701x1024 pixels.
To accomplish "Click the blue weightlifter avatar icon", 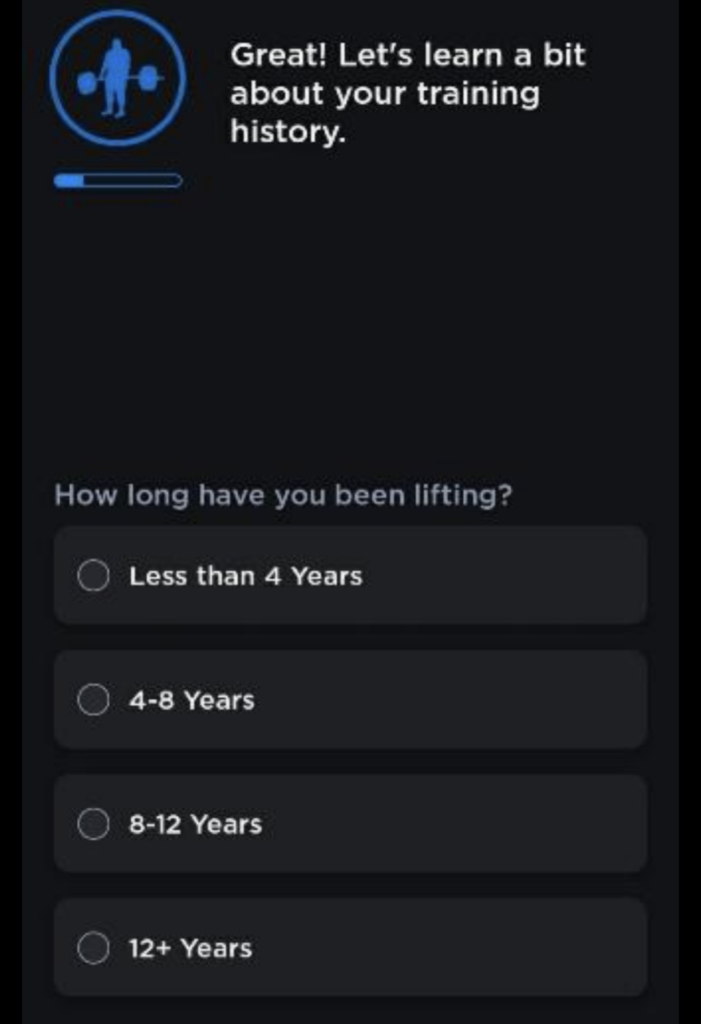I will (x=117, y=78).
